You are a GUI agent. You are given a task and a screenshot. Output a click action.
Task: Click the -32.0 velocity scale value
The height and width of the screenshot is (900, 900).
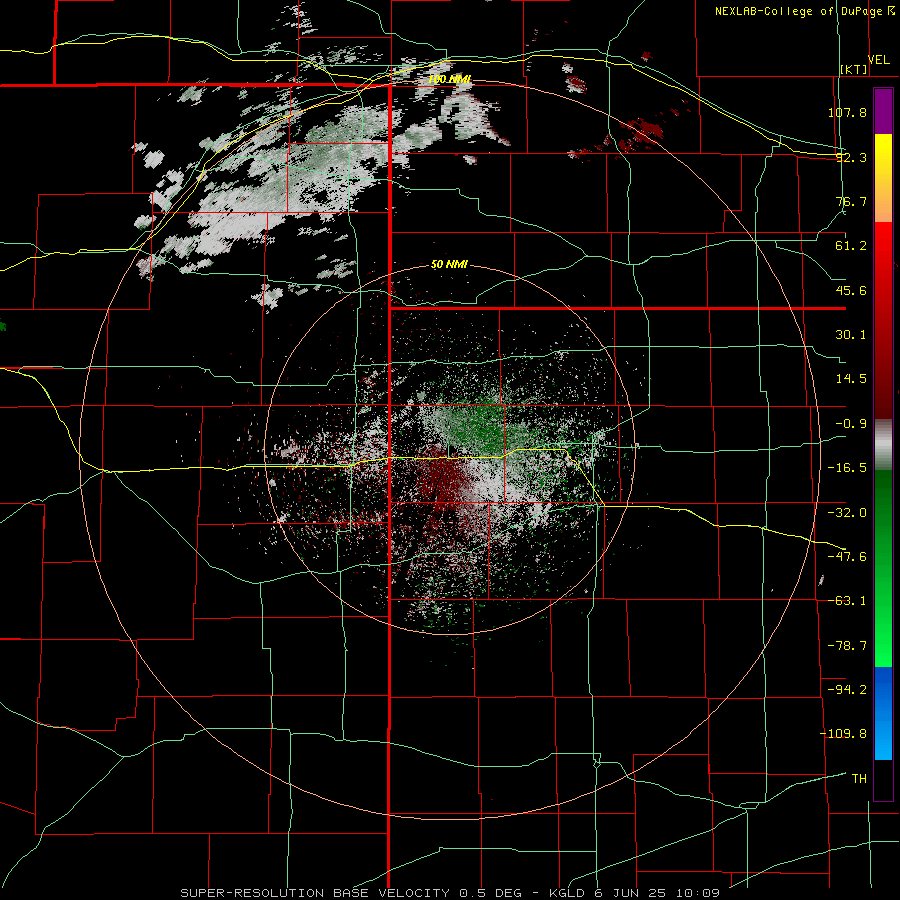(x=847, y=513)
